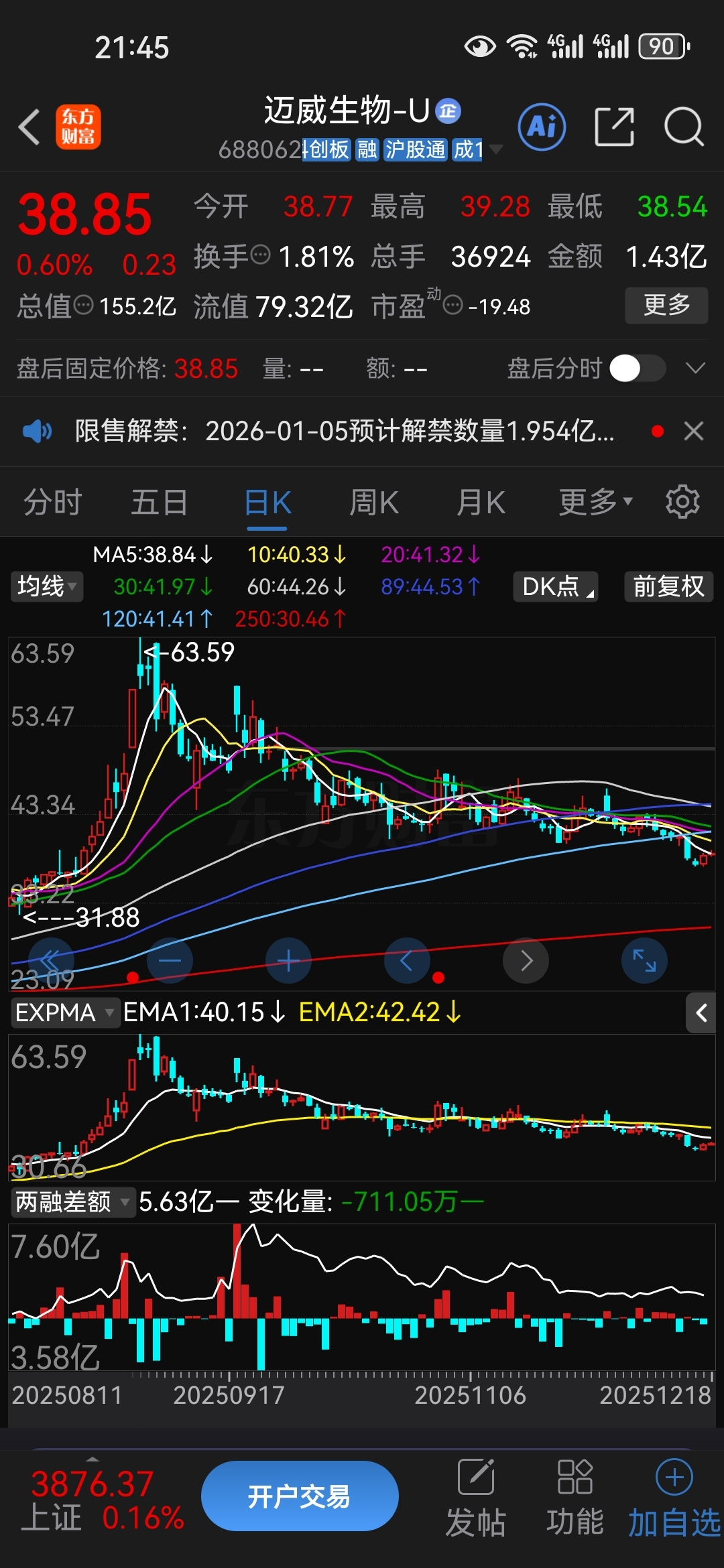
Task: Open the Ai assistant icon
Action: pyautogui.click(x=542, y=127)
